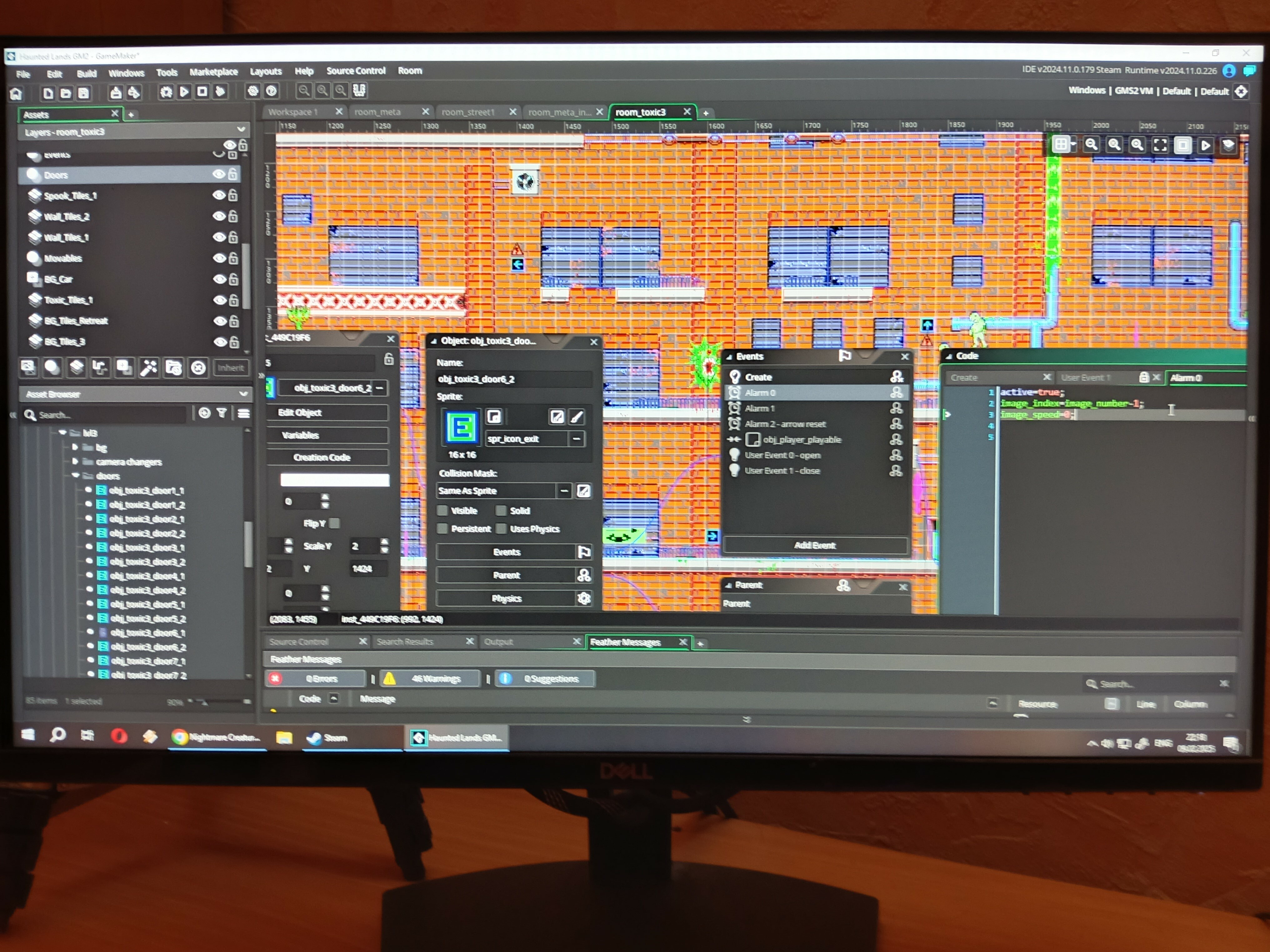1270x952 pixels.
Task: Open the obj_toxic3_door6_2 instance object selector
Action: (333, 388)
